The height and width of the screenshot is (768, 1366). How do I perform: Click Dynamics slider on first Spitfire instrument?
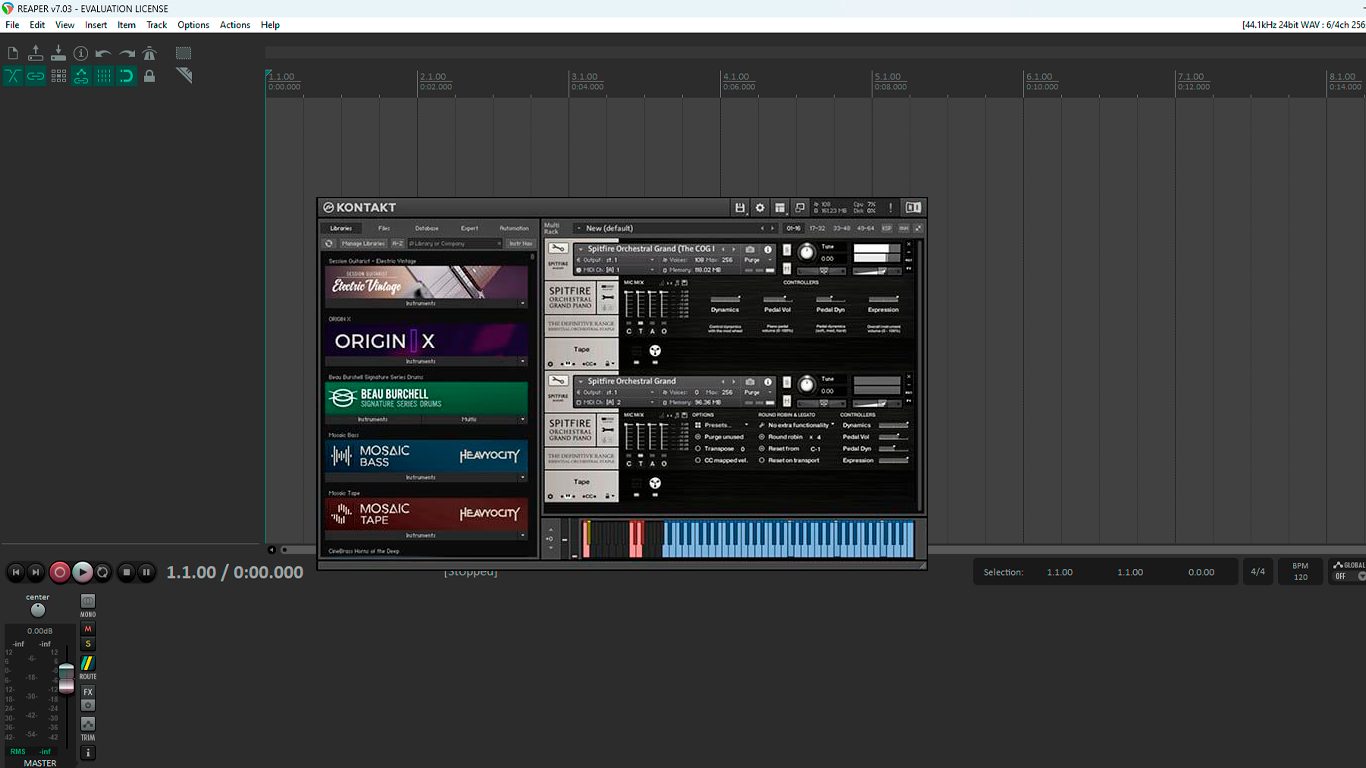coord(725,298)
